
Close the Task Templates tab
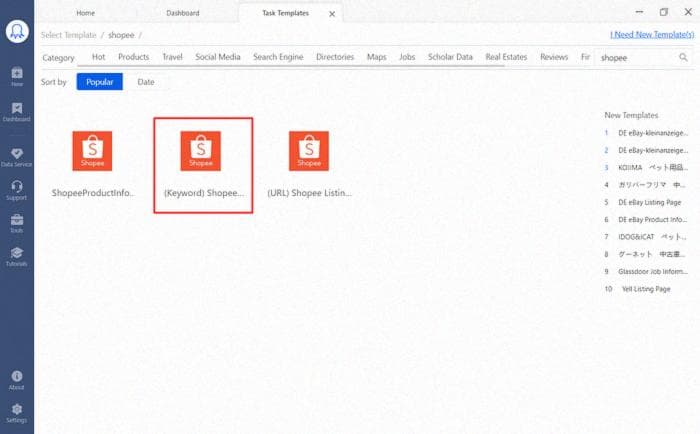pos(332,14)
